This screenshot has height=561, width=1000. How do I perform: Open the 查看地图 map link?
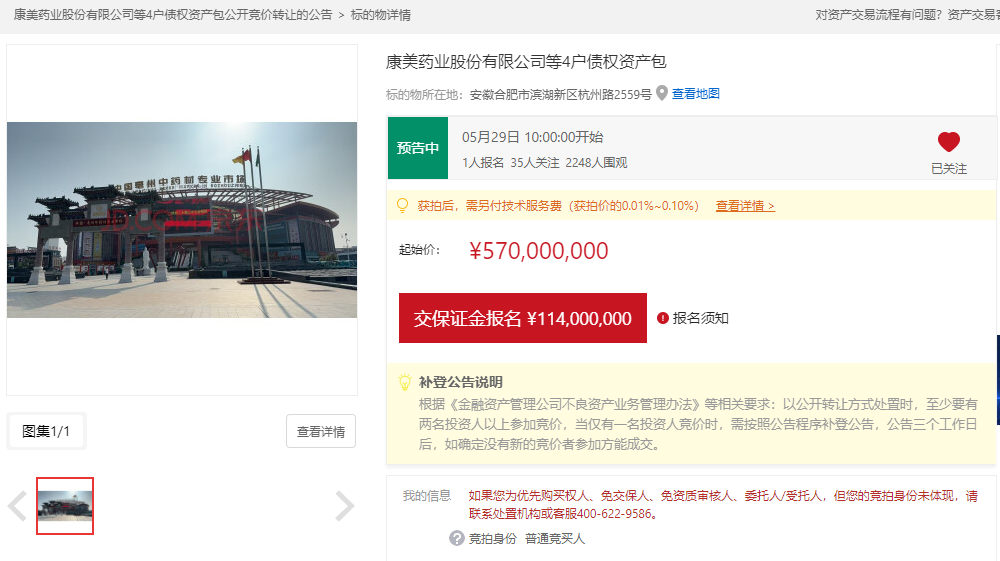[x=696, y=94]
